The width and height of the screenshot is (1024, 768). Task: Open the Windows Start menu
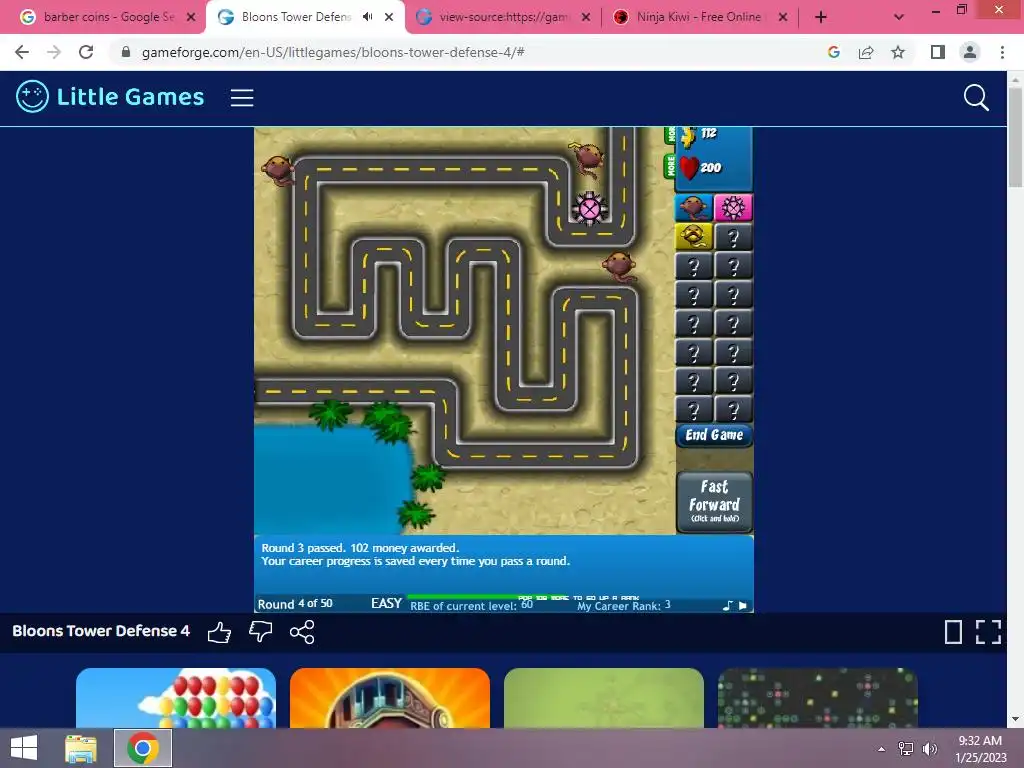[24, 748]
